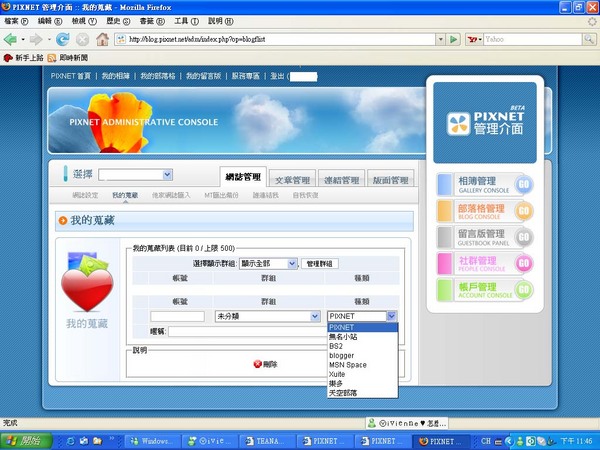Open the back button history dropdown

pos(23,39)
